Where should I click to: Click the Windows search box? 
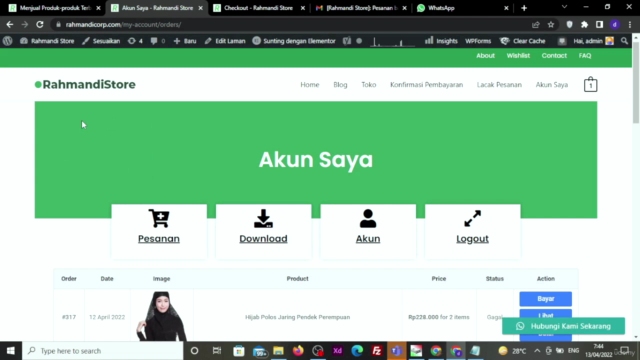click(x=102, y=351)
